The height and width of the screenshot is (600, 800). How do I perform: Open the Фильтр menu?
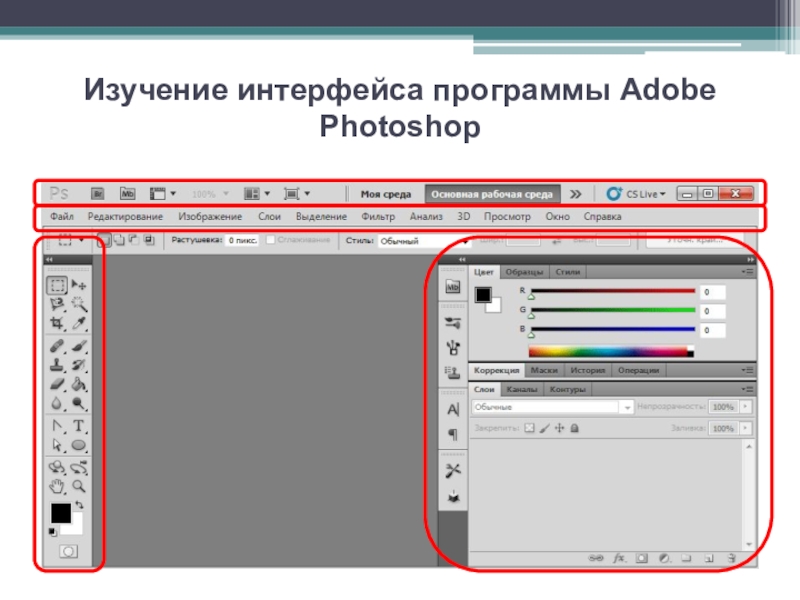[378, 216]
